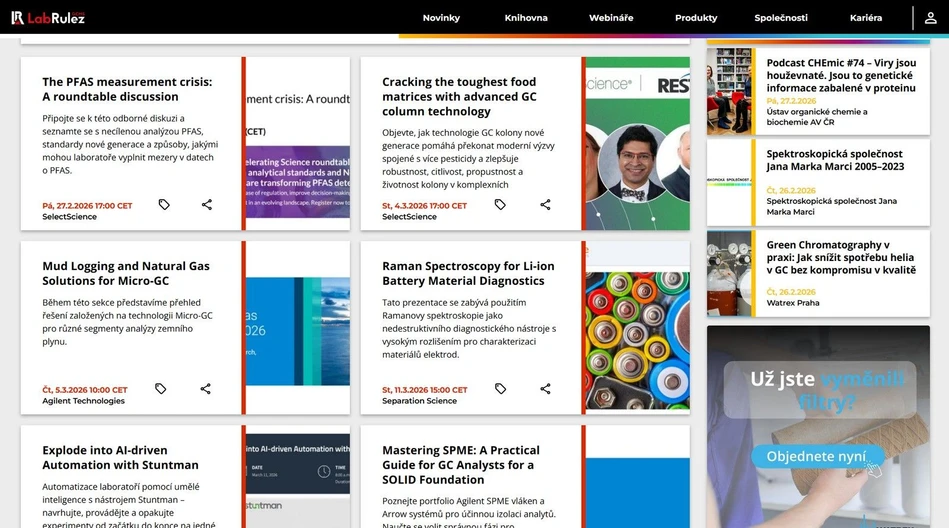This screenshot has width=949, height=528.
Task: Navigate to Webináře section
Action: [611, 18]
